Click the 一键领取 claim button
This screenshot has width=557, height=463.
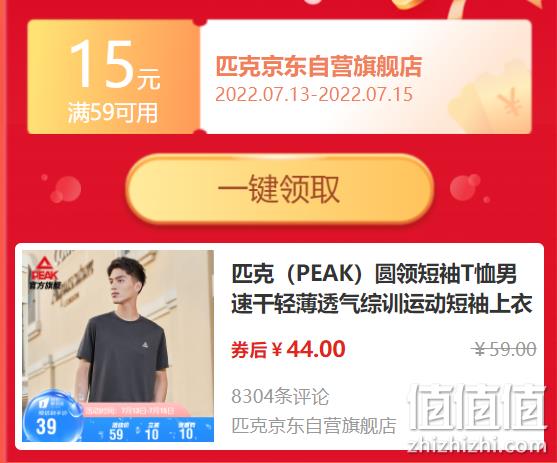[280, 189]
